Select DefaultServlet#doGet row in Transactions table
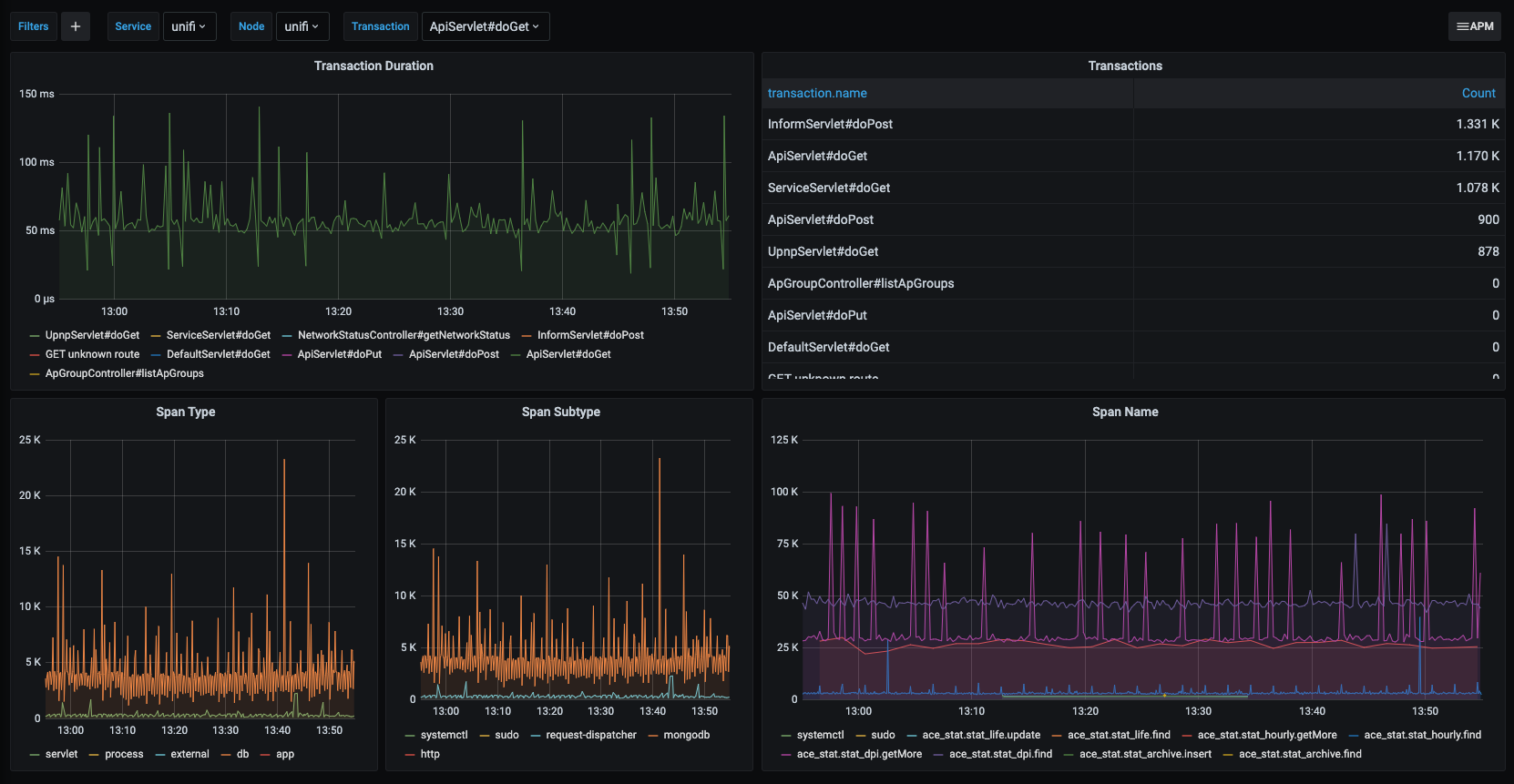The height and width of the screenshot is (784, 1514). coord(1133,347)
